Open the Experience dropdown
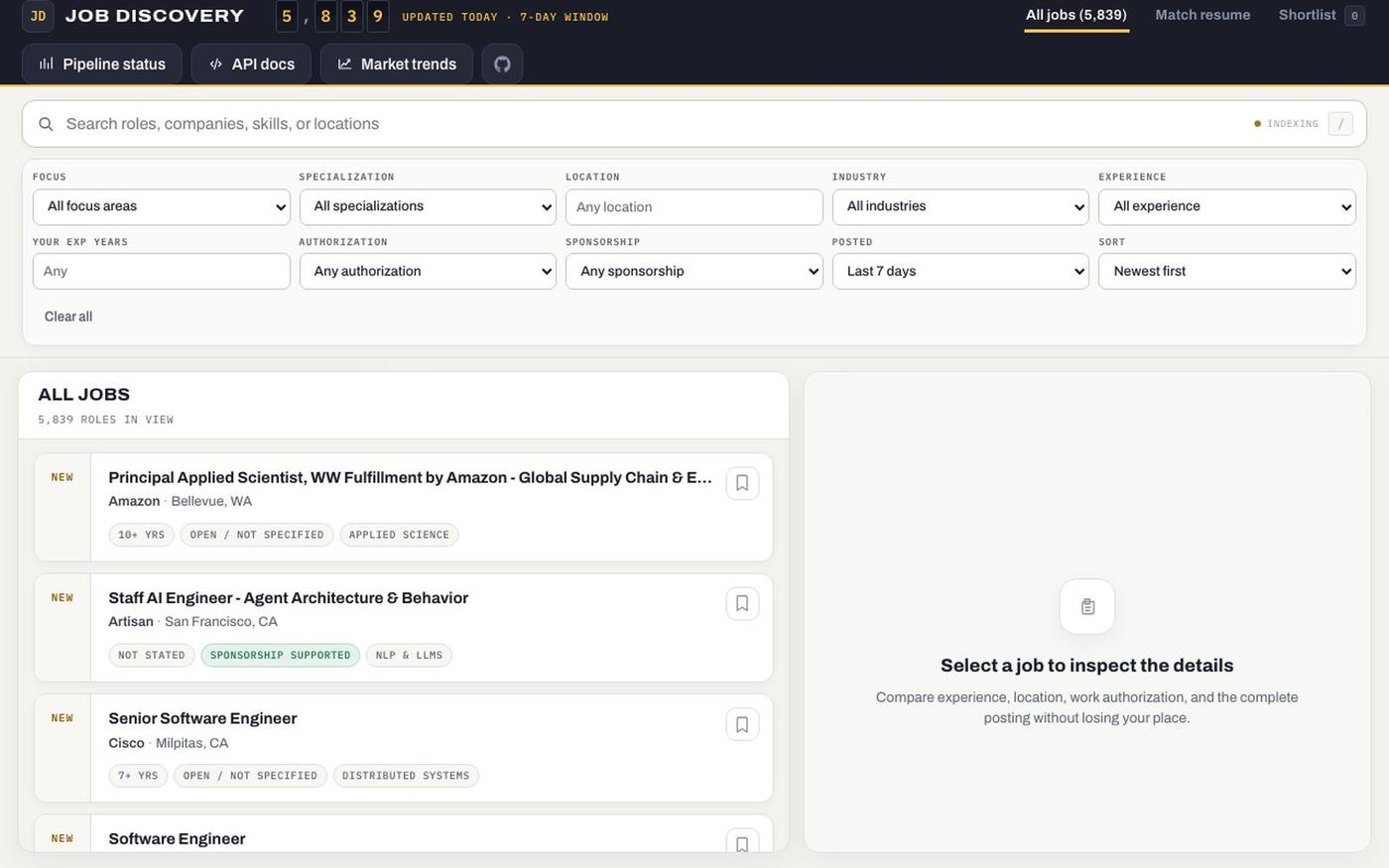The height and width of the screenshot is (868, 1389). 1227,206
